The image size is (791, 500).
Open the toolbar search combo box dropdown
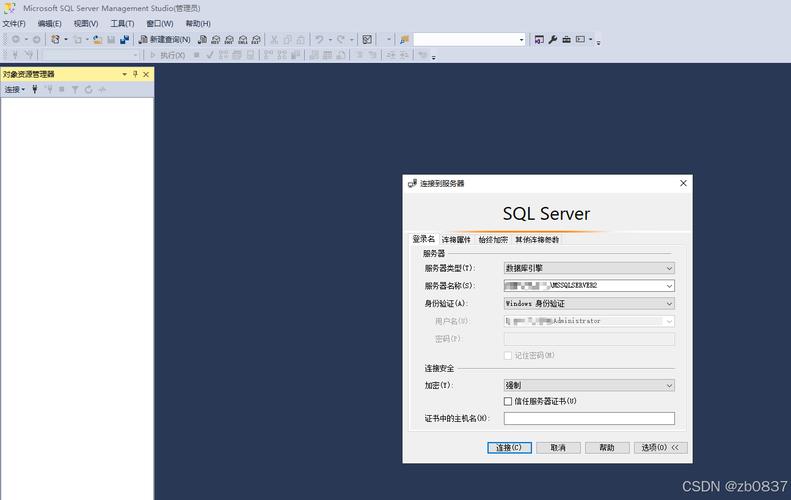[x=521, y=40]
